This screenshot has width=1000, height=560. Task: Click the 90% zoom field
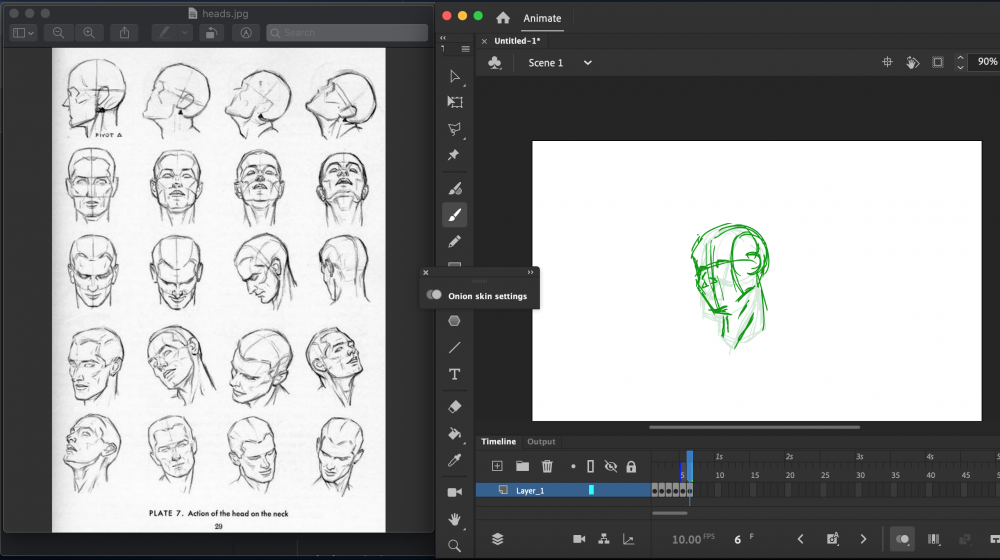986,62
